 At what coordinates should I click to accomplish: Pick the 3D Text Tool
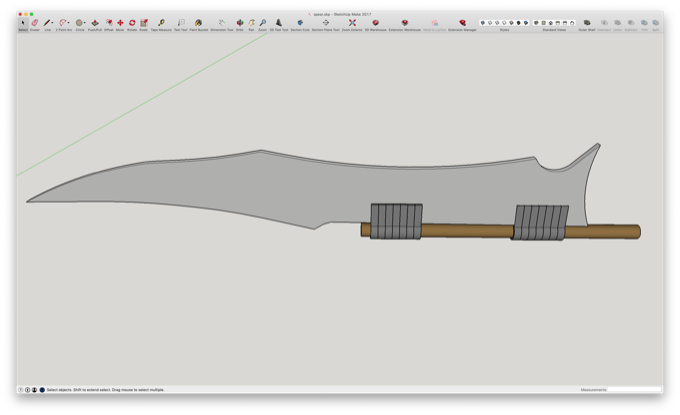tap(279, 23)
